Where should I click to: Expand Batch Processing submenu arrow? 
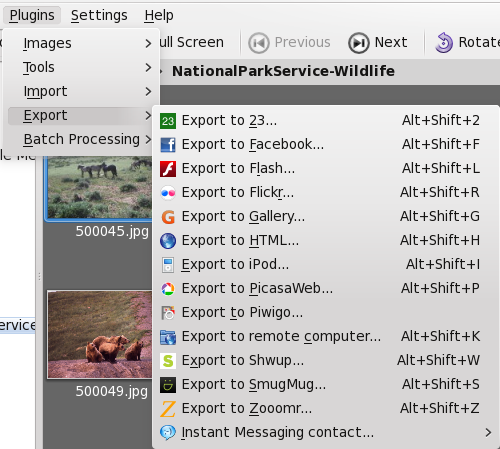pyautogui.click(x=148, y=139)
